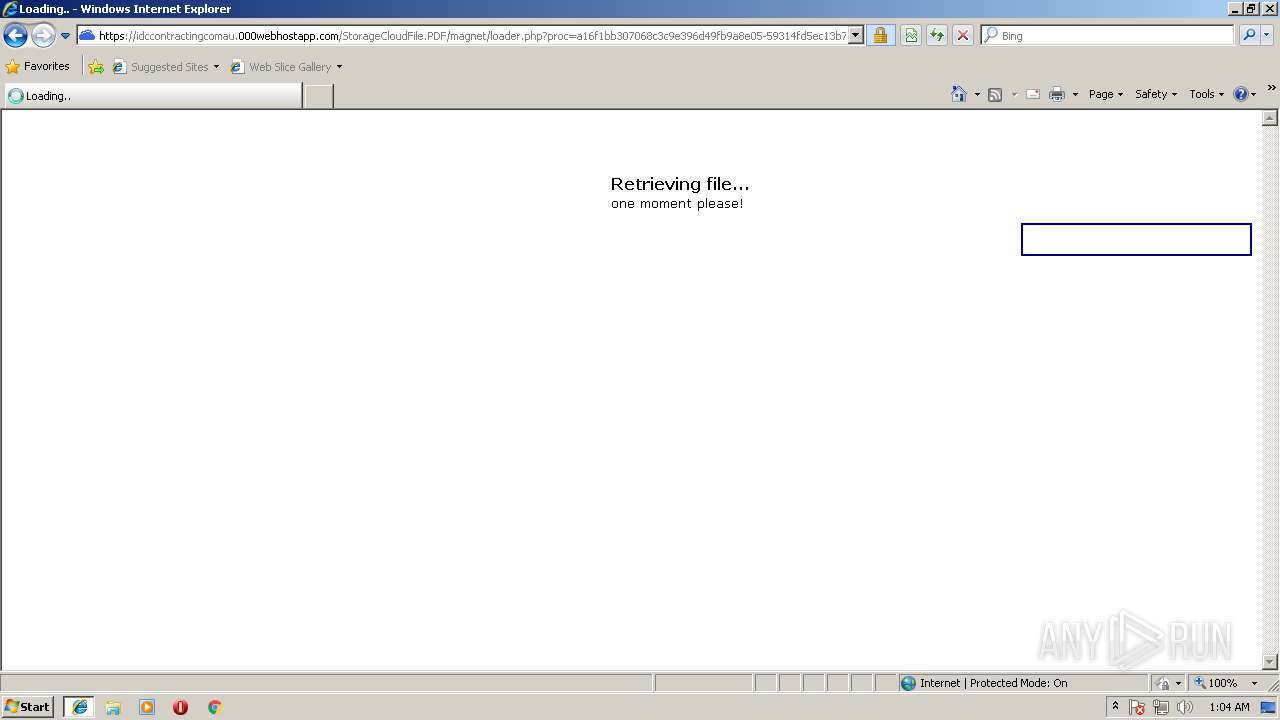
Task: Click the search magnifier button
Action: [x=1249, y=36]
